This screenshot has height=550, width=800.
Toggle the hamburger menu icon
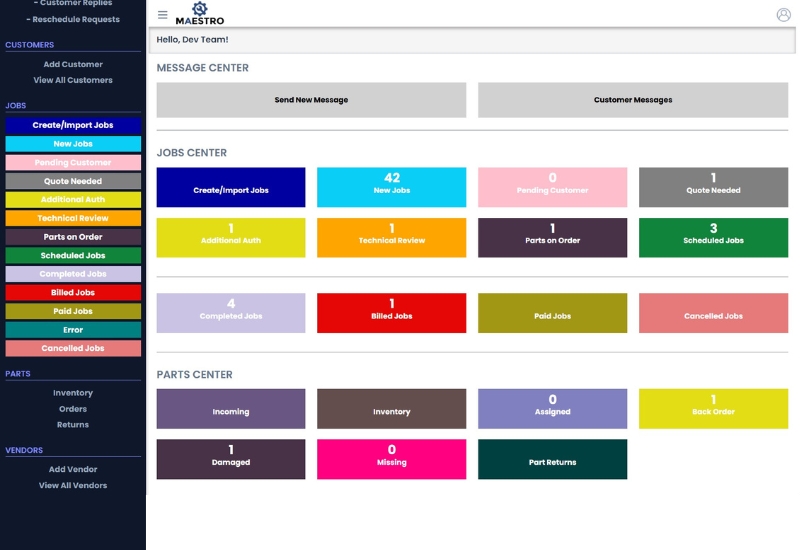coord(163,15)
